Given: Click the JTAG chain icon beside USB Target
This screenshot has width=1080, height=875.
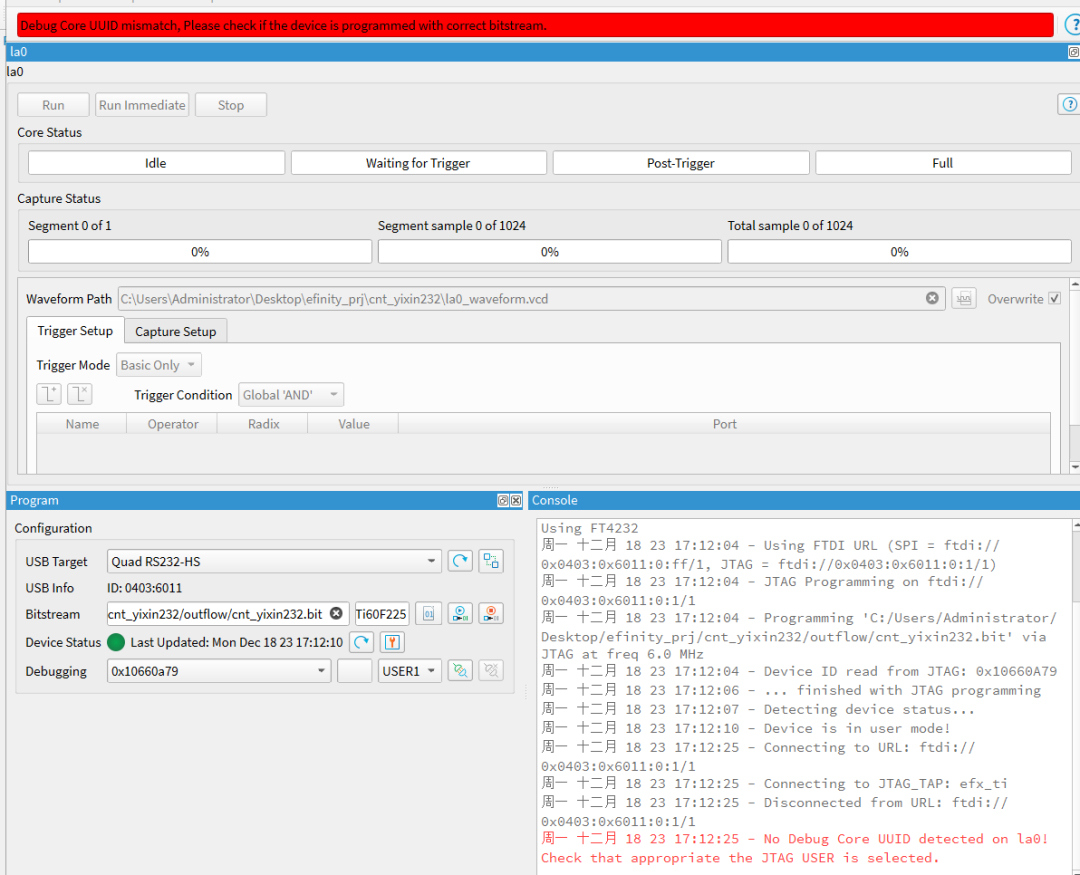Looking at the screenshot, I should (490, 561).
